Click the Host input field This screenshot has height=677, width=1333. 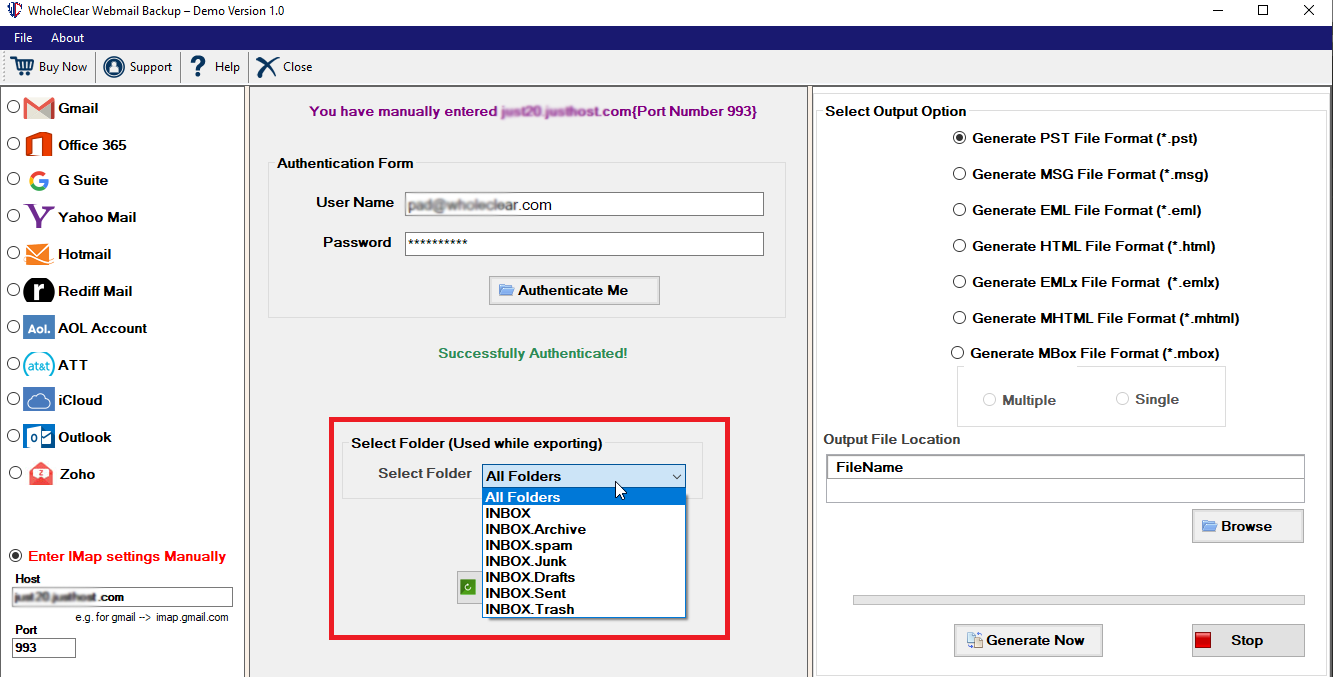122,597
